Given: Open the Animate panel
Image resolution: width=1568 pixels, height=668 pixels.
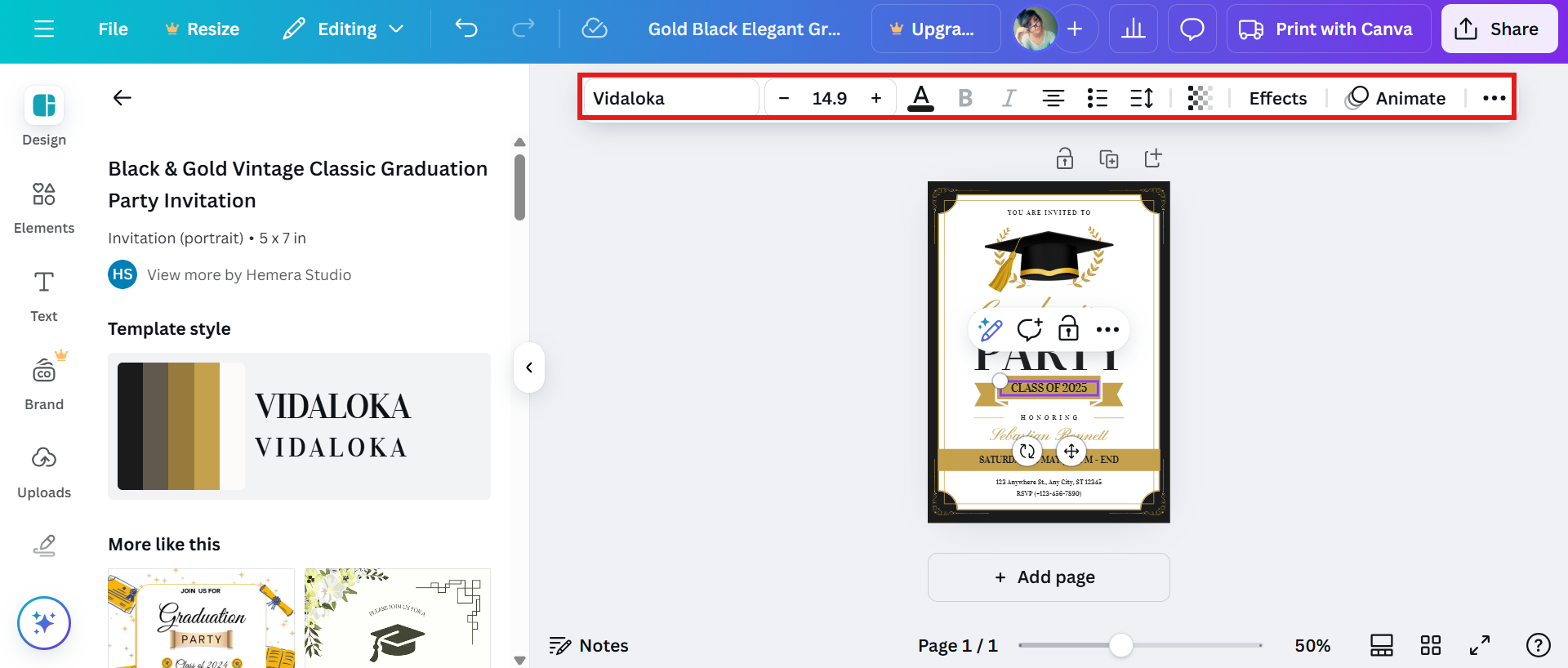Looking at the screenshot, I should [x=1396, y=98].
